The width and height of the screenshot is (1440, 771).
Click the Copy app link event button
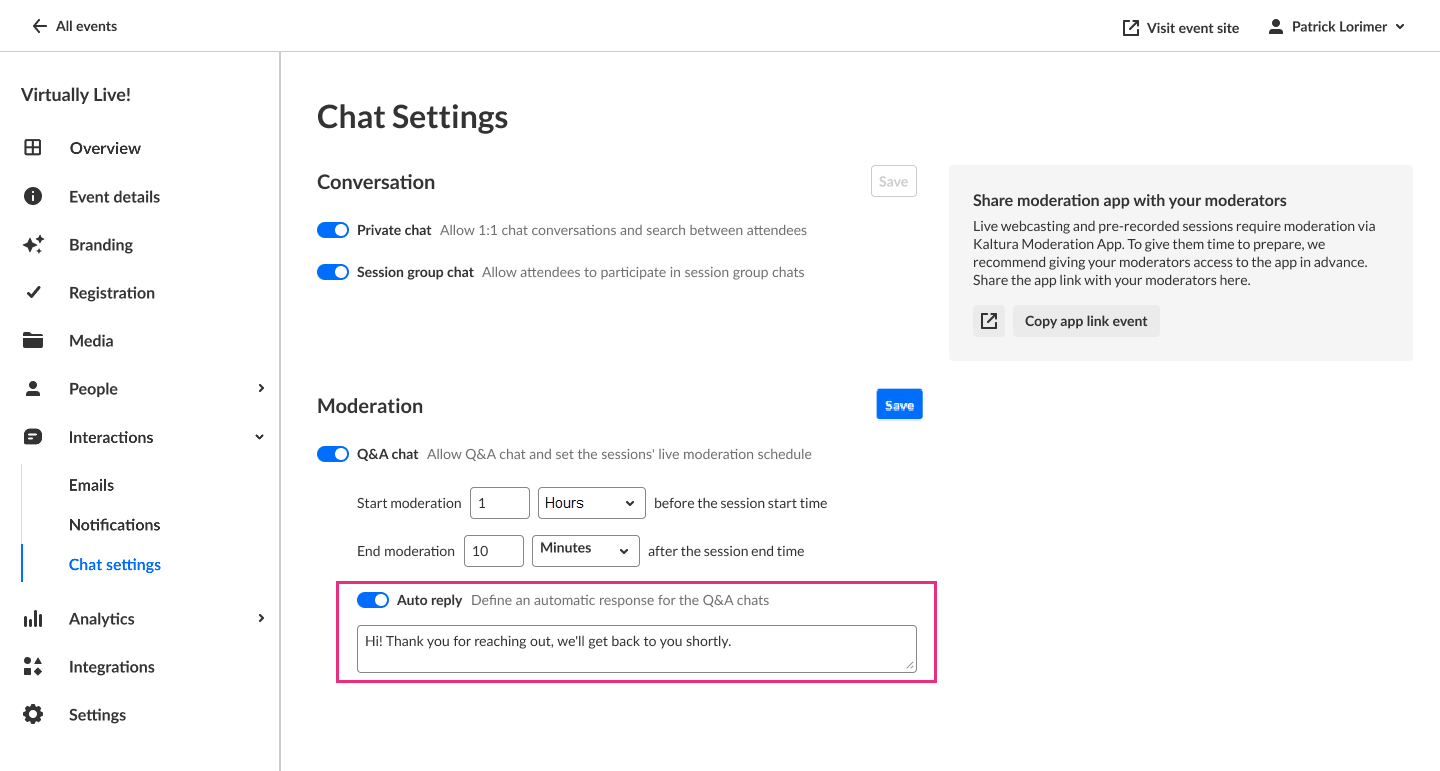pos(1086,321)
